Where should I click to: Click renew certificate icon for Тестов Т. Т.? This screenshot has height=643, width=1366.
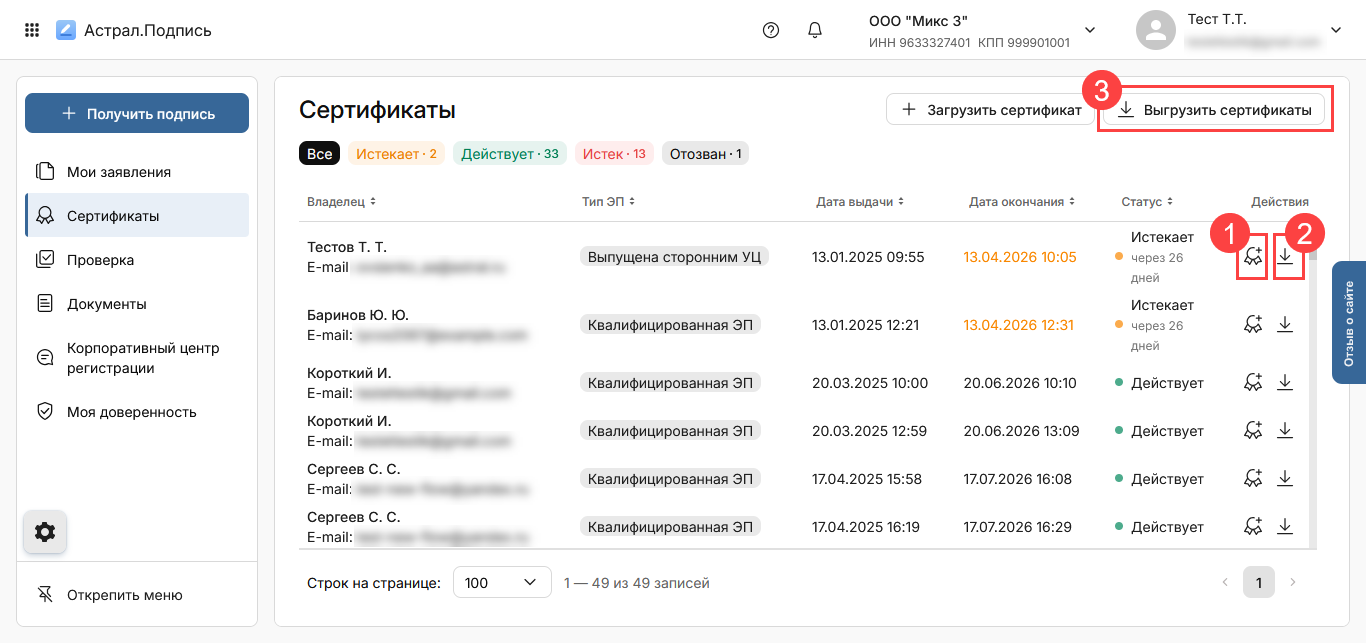click(1252, 257)
